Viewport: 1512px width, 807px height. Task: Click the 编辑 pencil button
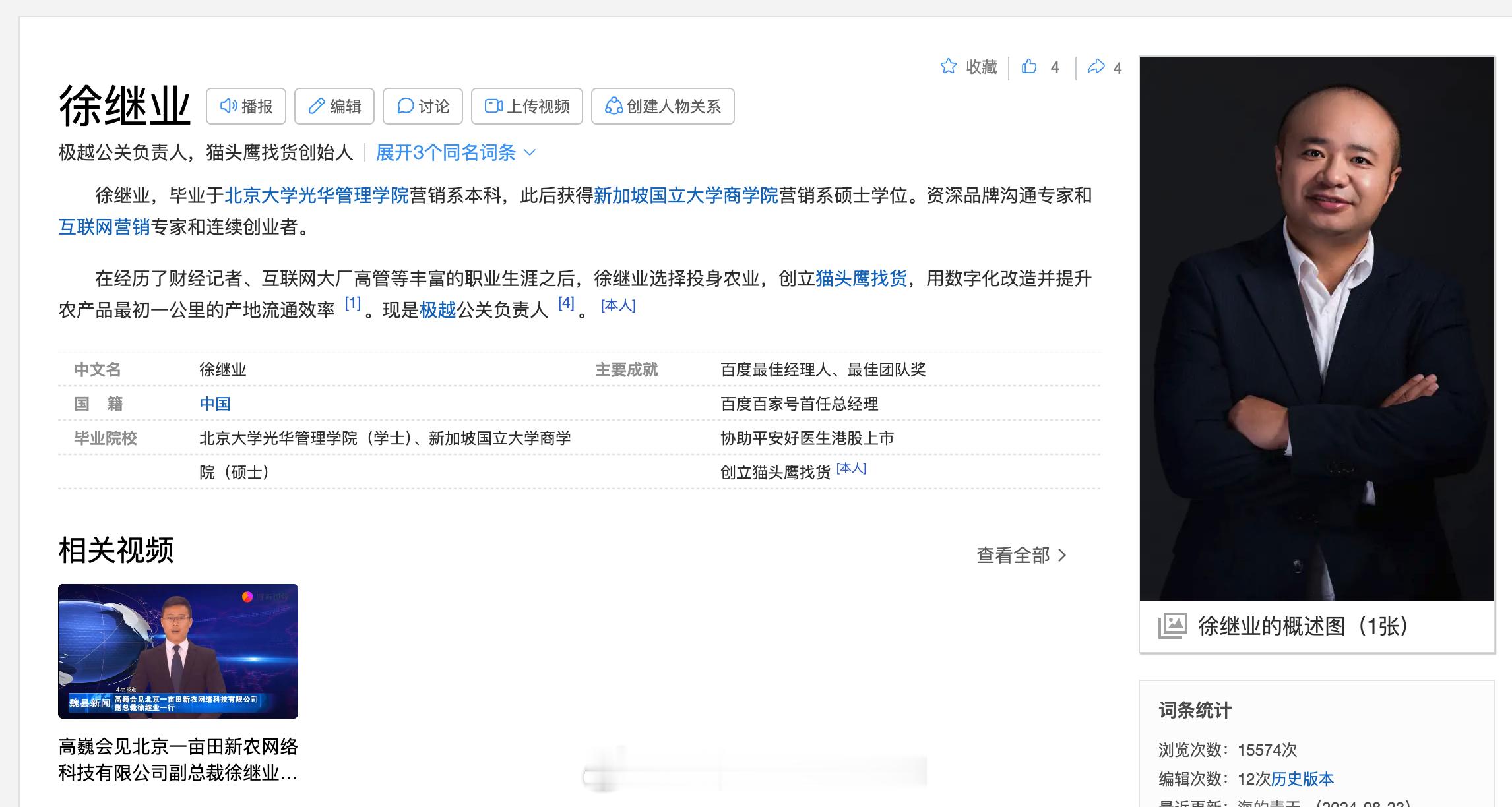point(334,106)
